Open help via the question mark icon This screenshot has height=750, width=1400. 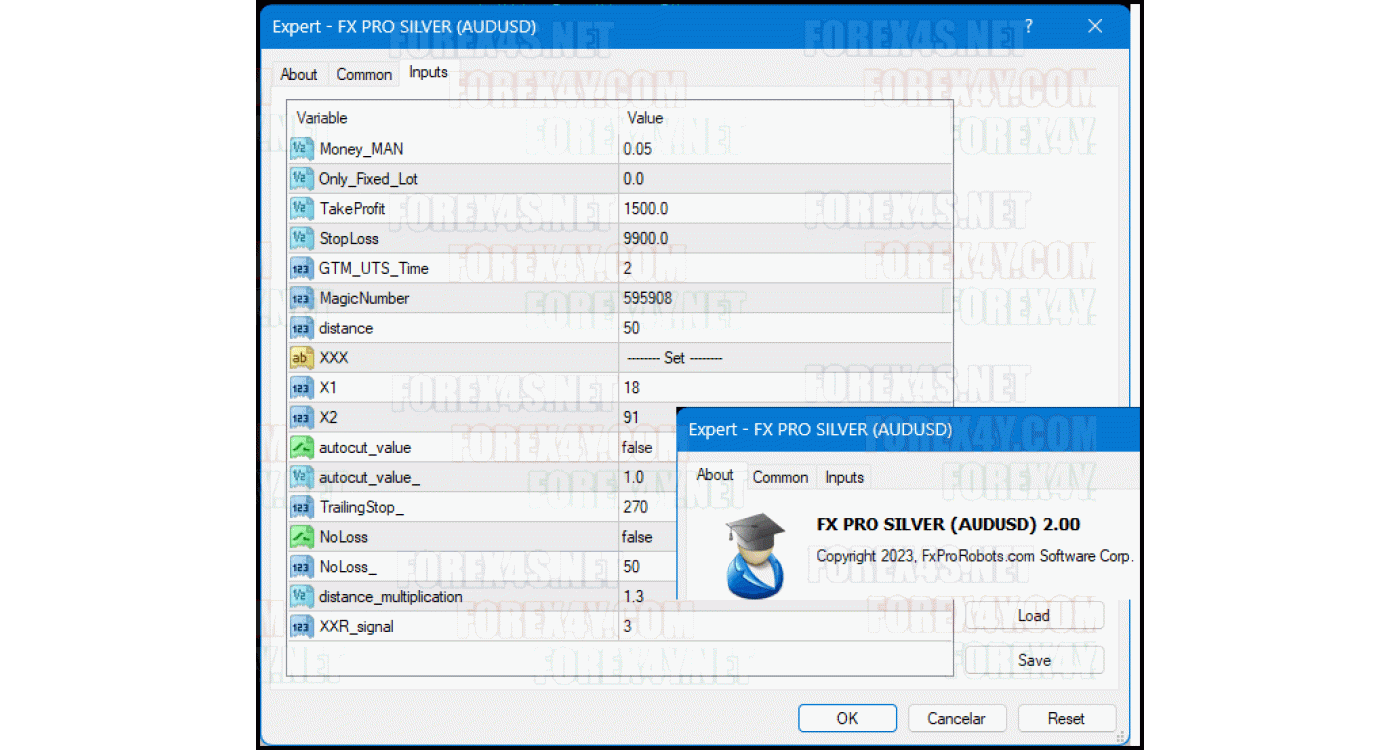coord(1029,27)
